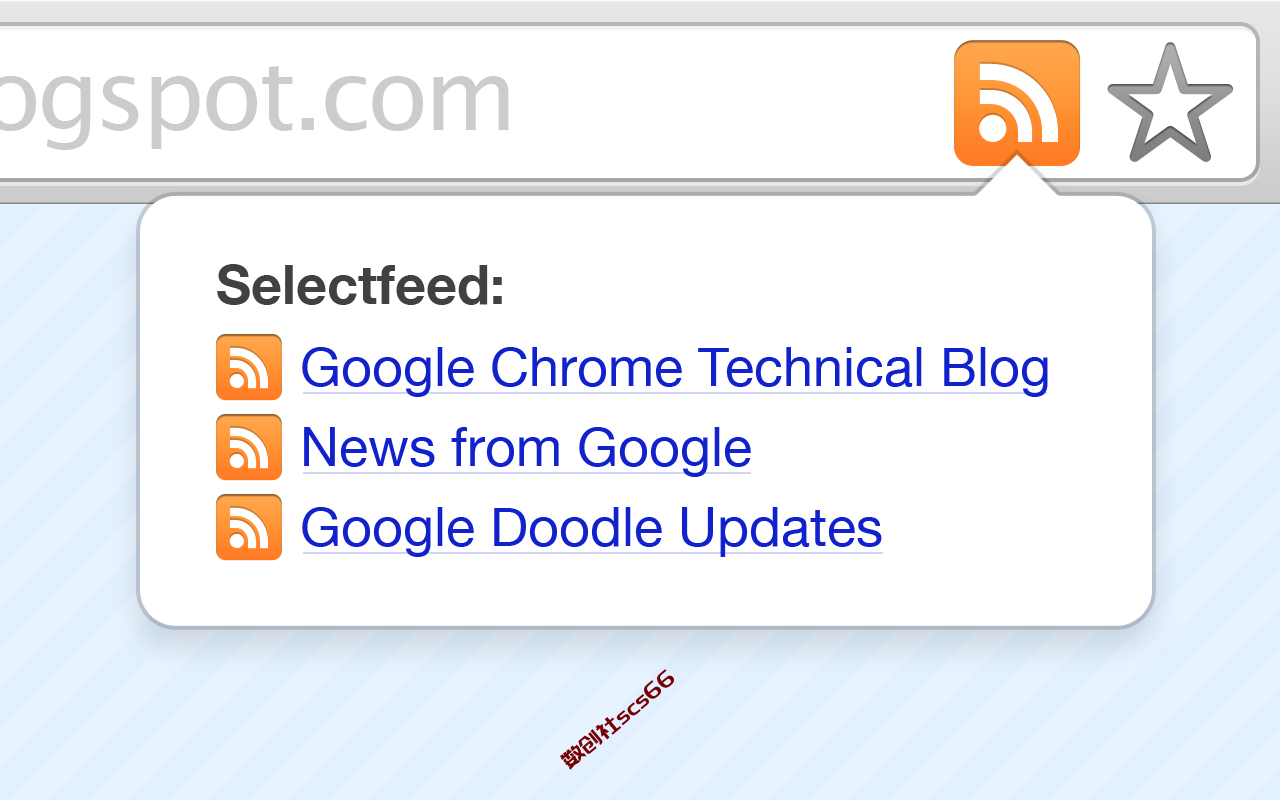1280x800 pixels.
Task: Click the blogspot.com URL text in address bar
Action: point(256,100)
